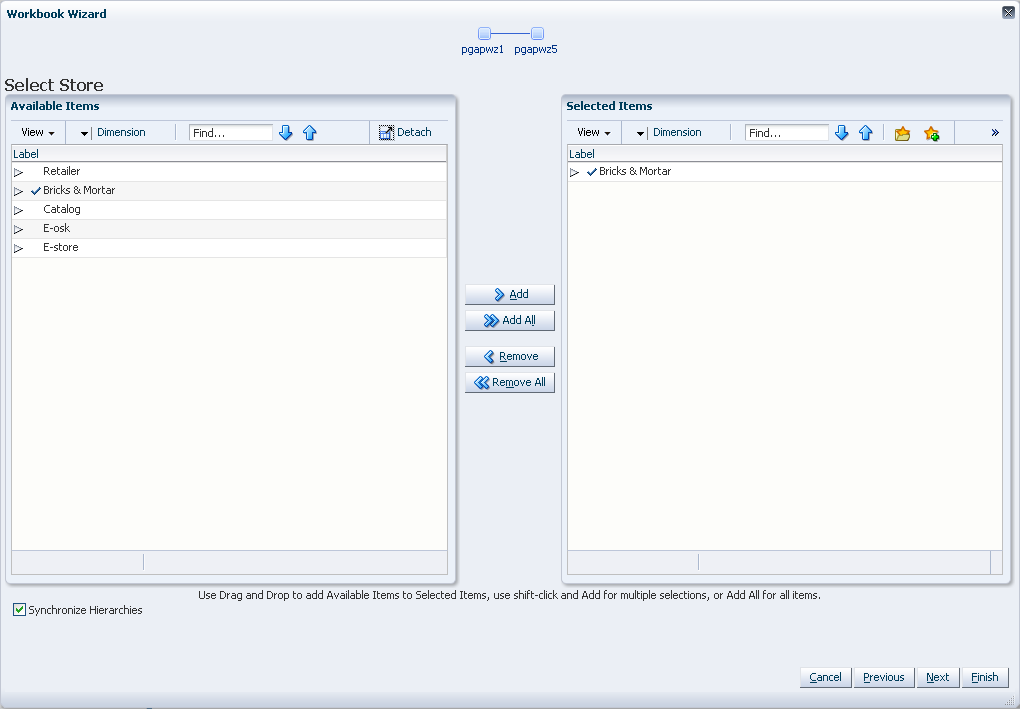Close the Workbook Wizard dialog
This screenshot has height=709, width=1020.
tap(1008, 12)
